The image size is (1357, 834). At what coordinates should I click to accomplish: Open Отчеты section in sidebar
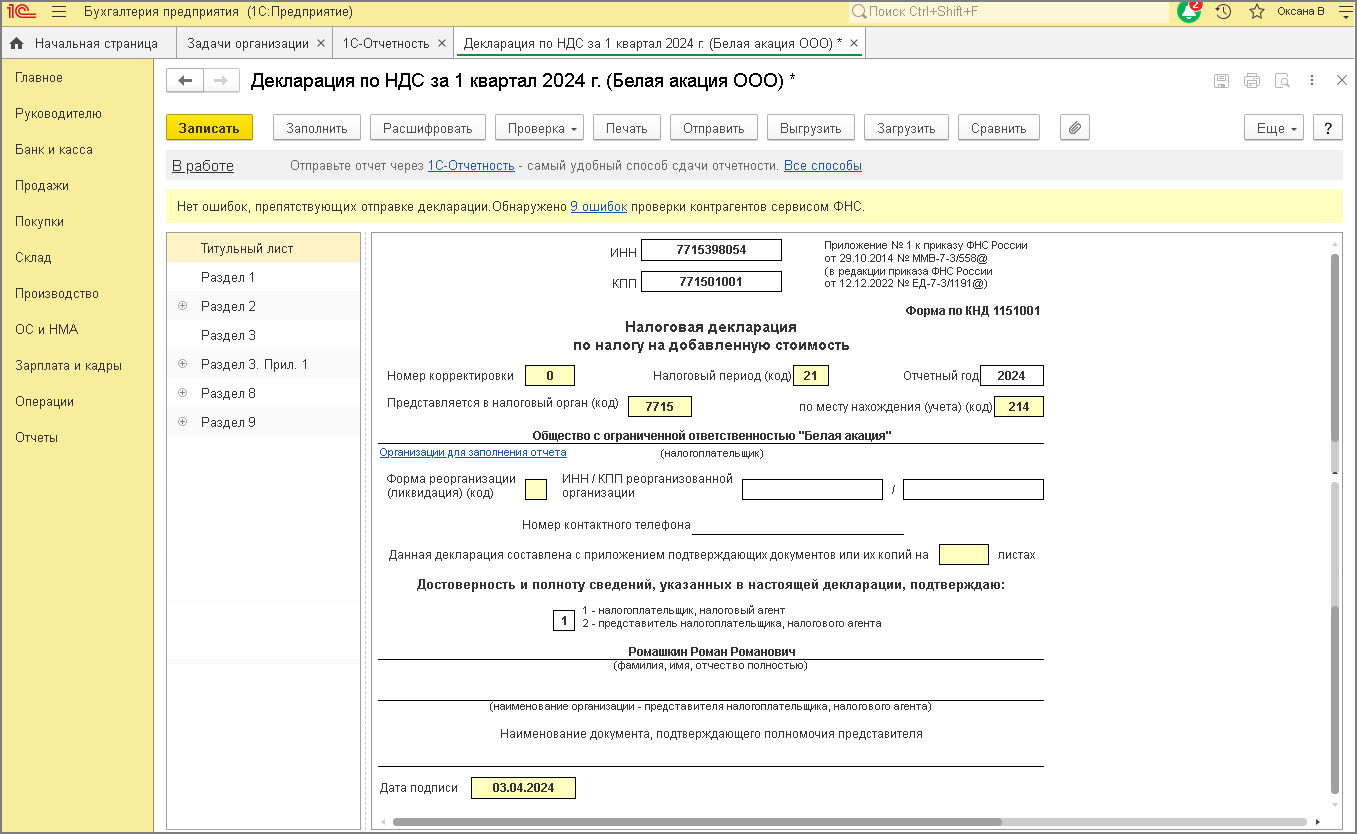pyautogui.click(x=36, y=438)
